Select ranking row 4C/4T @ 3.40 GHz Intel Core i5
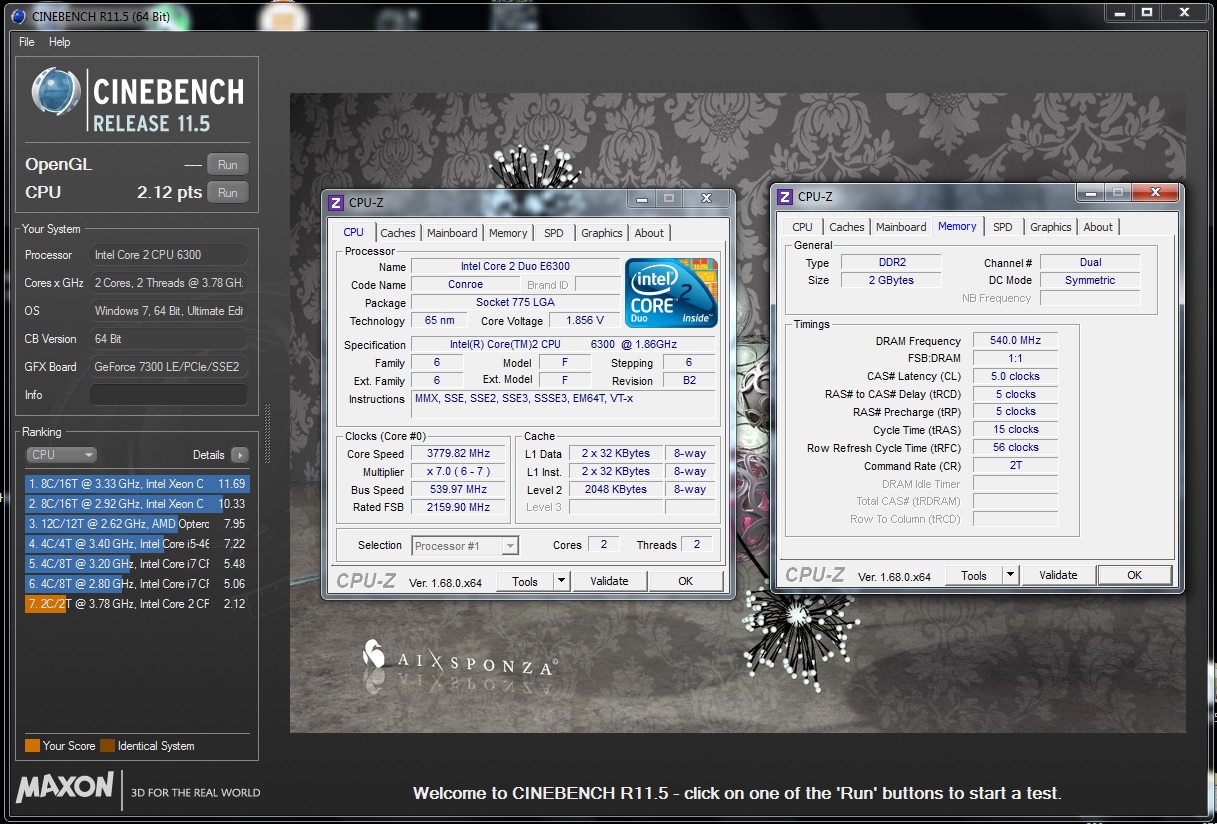This screenshot has height=824, width=1217. 137,544
